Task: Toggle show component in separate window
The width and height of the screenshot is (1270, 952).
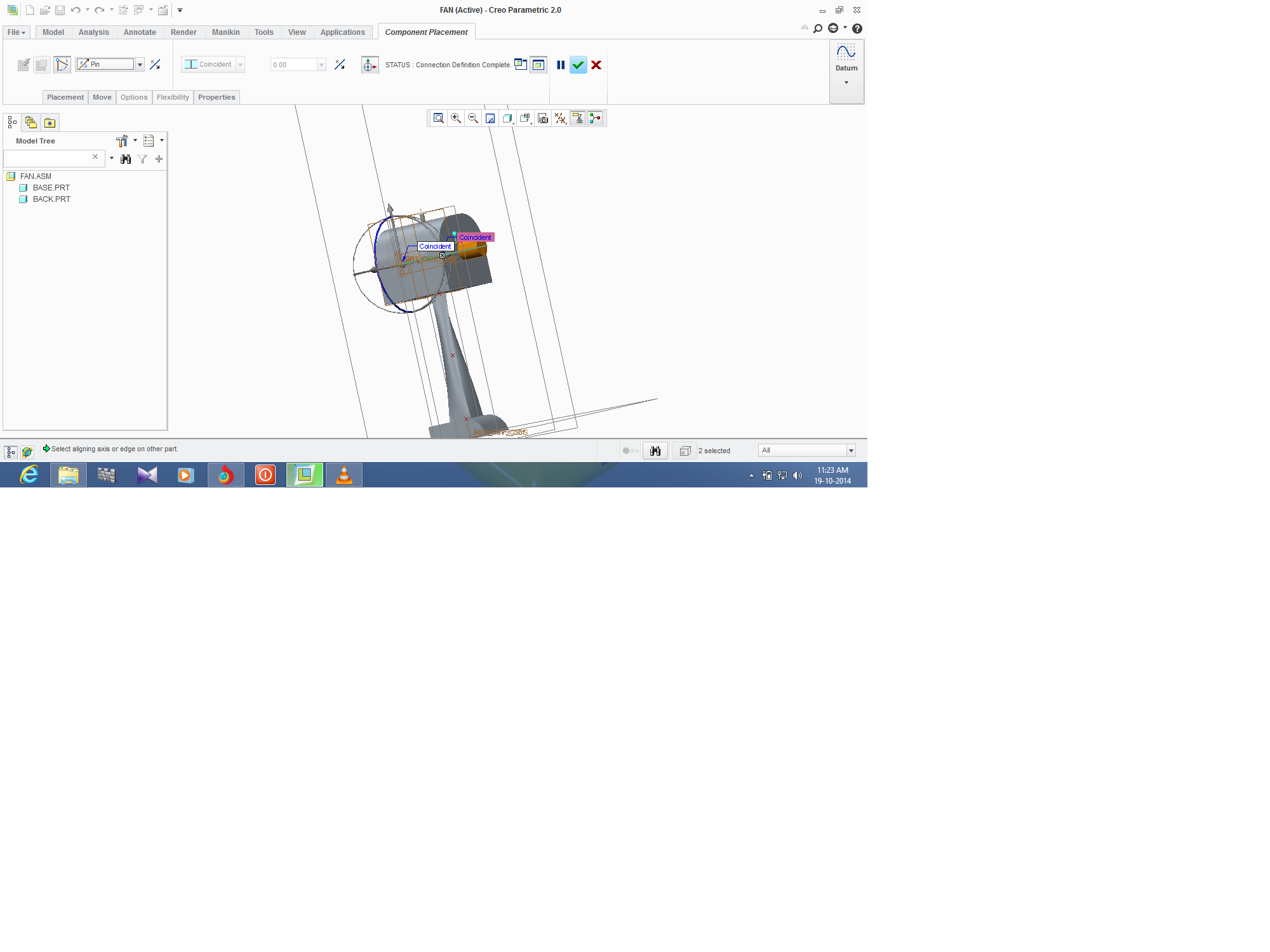Action: tap(521, 64)
